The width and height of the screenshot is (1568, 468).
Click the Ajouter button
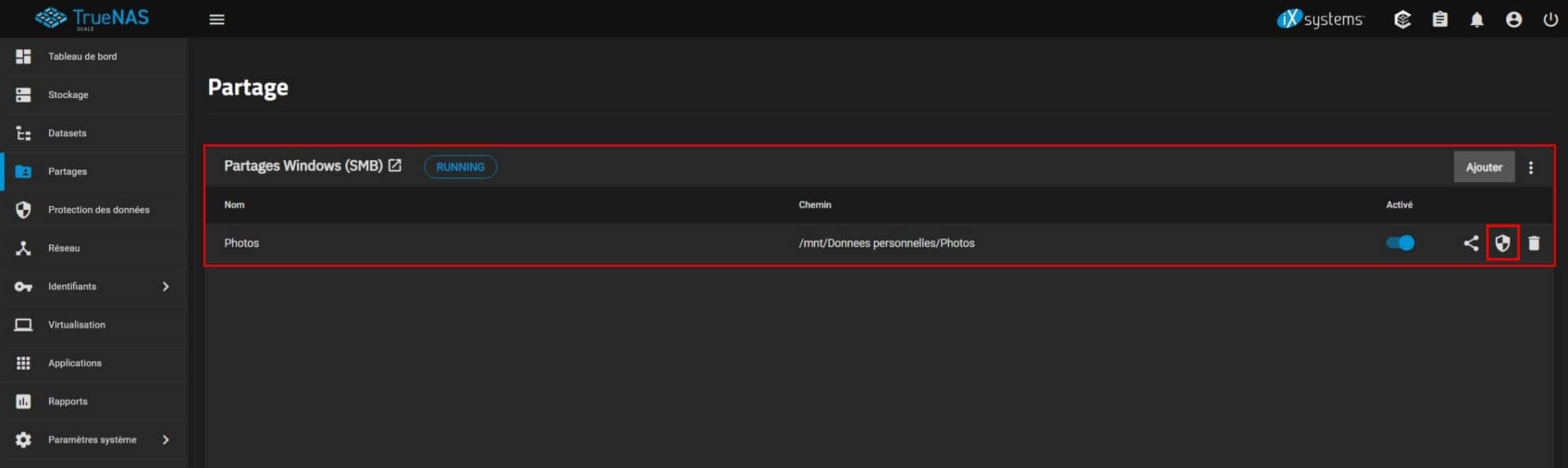pyautogui.click(x=1483, y=167)
